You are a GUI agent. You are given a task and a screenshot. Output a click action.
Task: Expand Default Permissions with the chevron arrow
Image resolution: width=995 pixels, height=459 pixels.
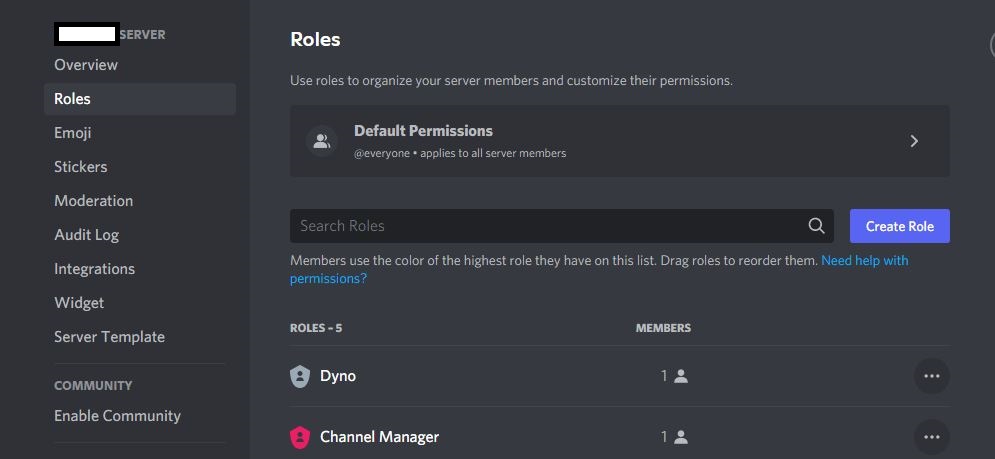coord(914,141)
